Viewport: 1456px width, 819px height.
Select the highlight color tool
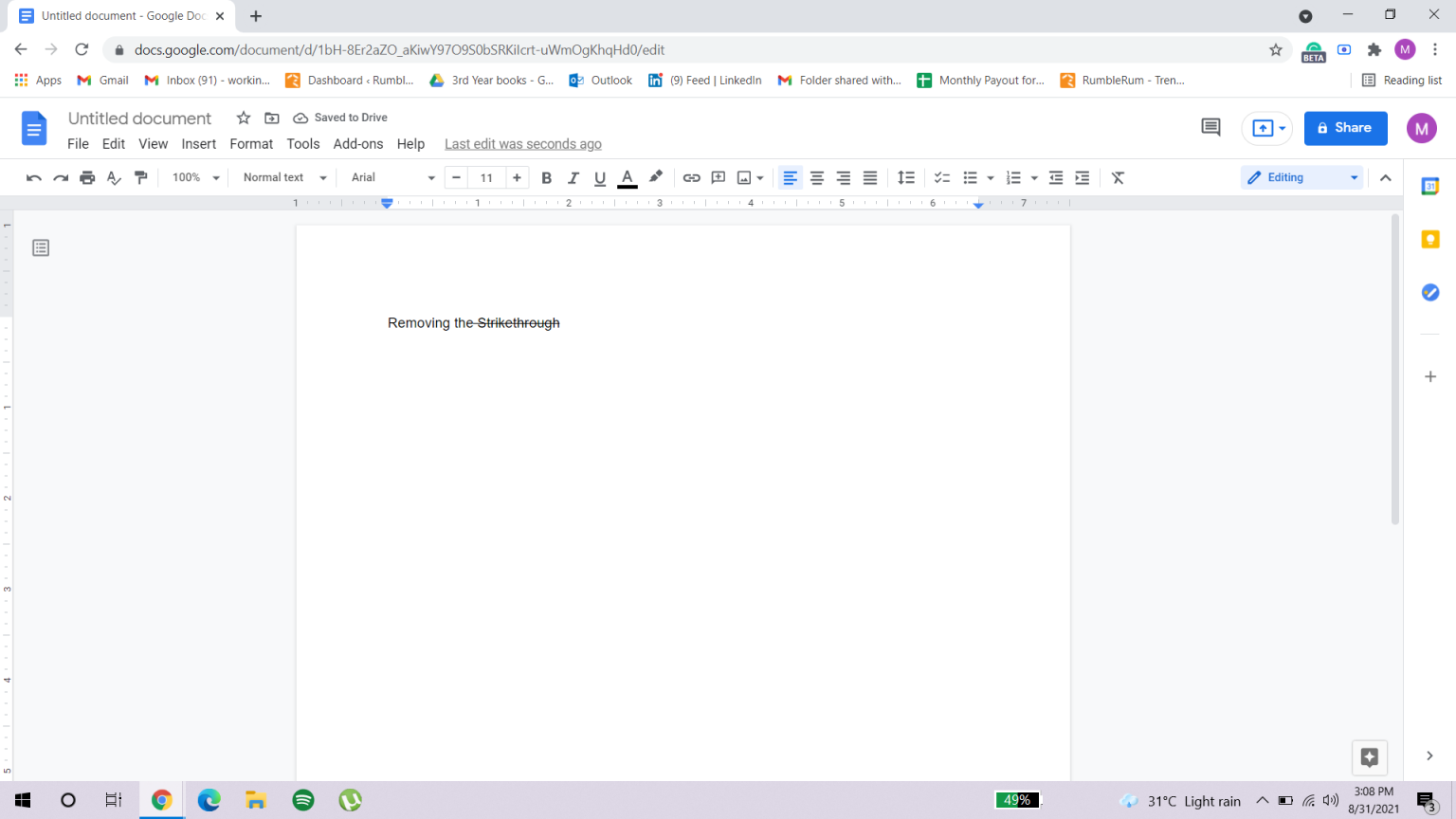coord(655,177)
